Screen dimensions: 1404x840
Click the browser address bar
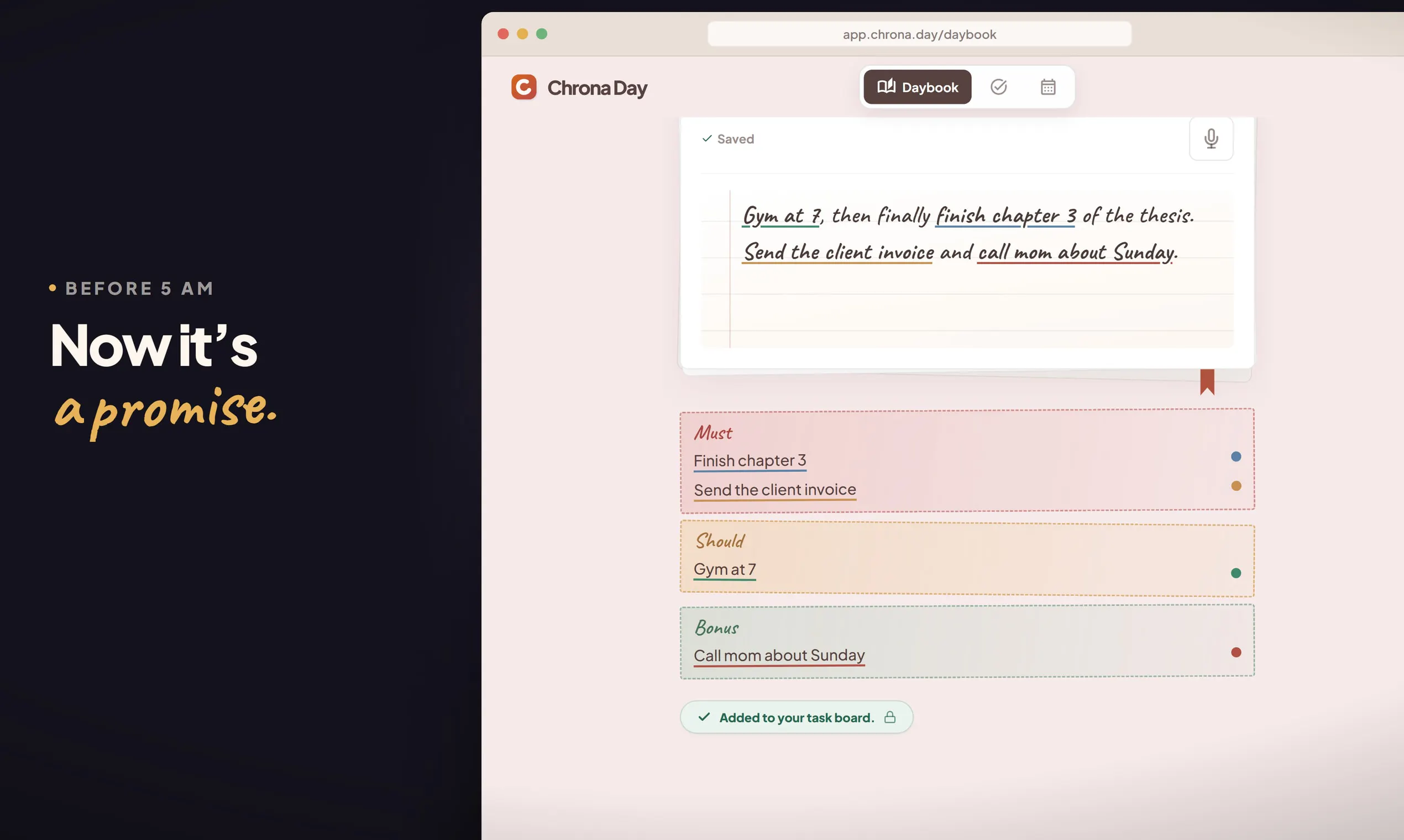coord(919,34)
